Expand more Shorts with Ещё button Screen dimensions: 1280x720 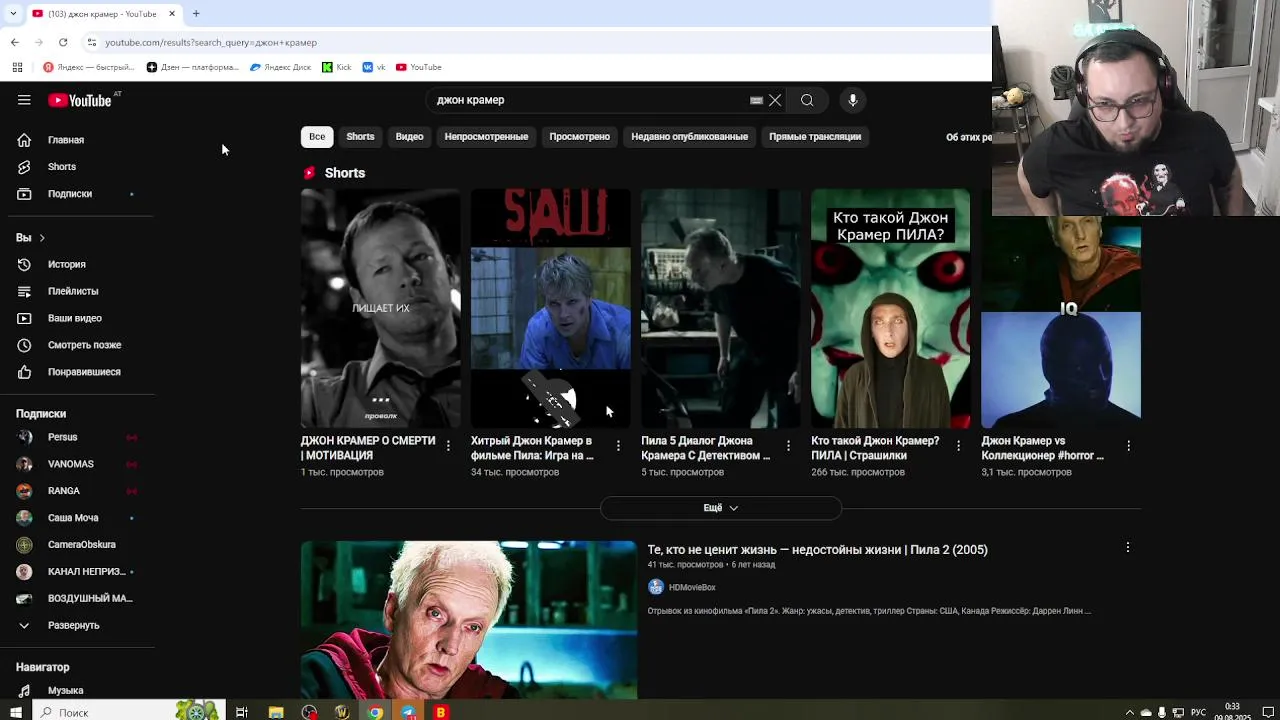point(720,508)
